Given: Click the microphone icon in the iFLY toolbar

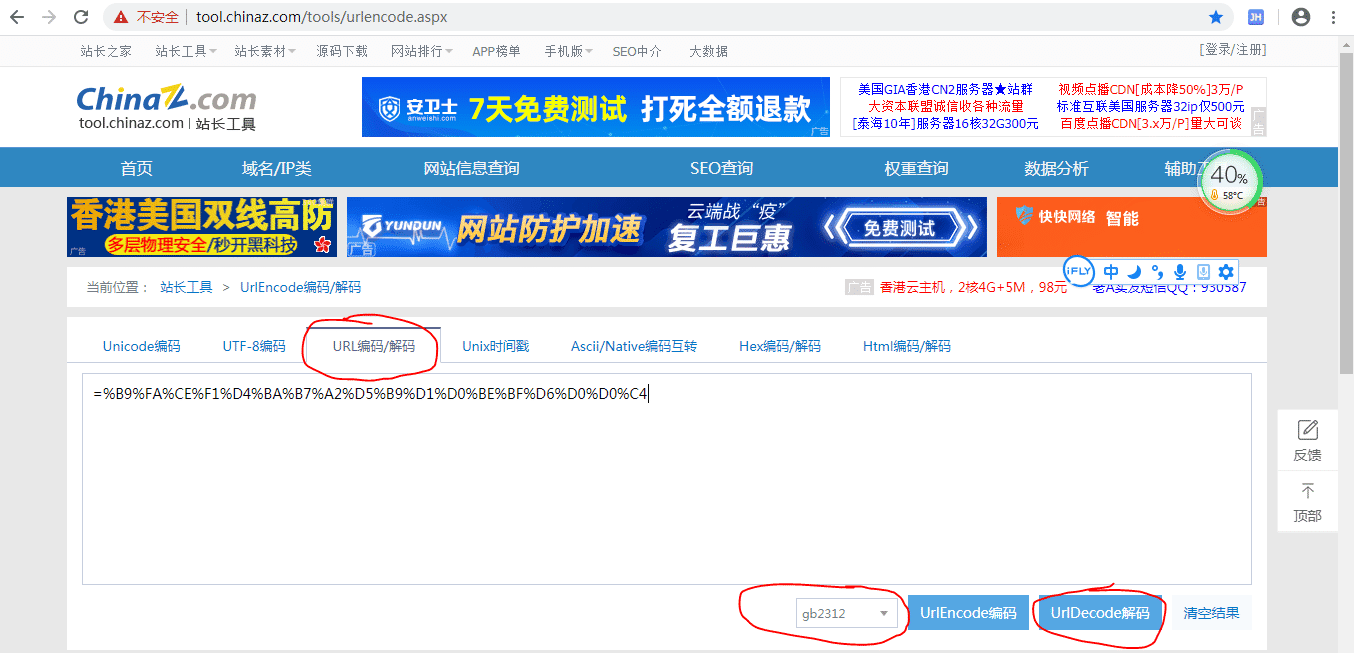Looking at the screenshot, I should coord(1180,271).
